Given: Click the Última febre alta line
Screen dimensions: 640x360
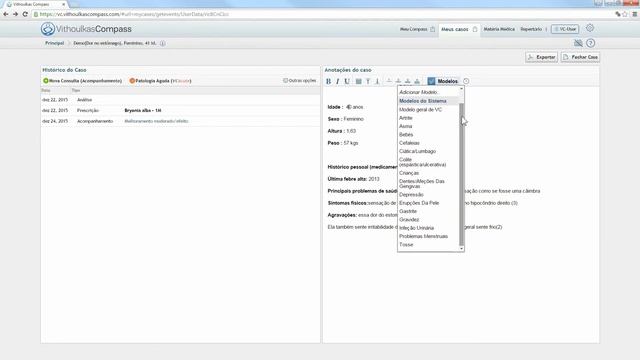Looking at the screenshot, I should [x=353, y=179].
